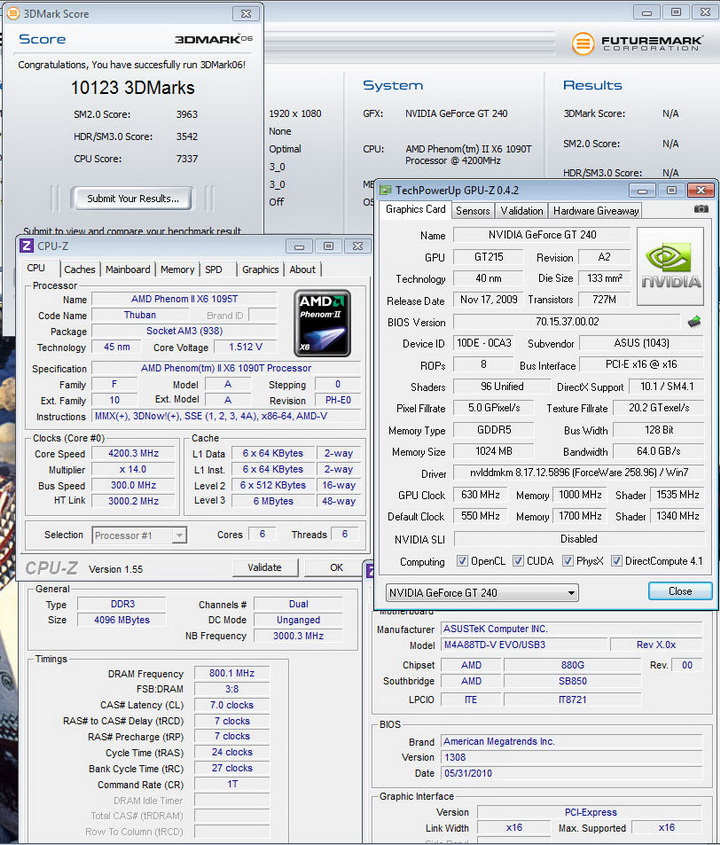
Task: Click the Default Clock 550 MHz field
Action: (480, 516)
